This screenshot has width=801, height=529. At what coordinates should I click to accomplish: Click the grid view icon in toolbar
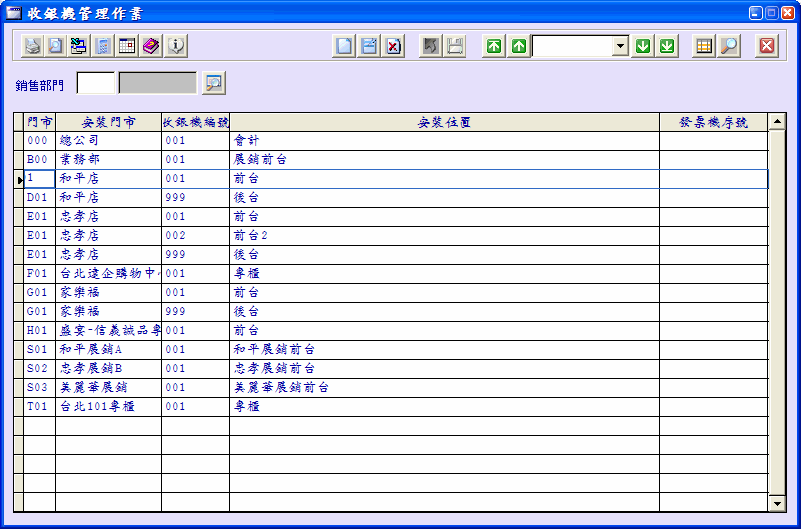coord(704,46)
